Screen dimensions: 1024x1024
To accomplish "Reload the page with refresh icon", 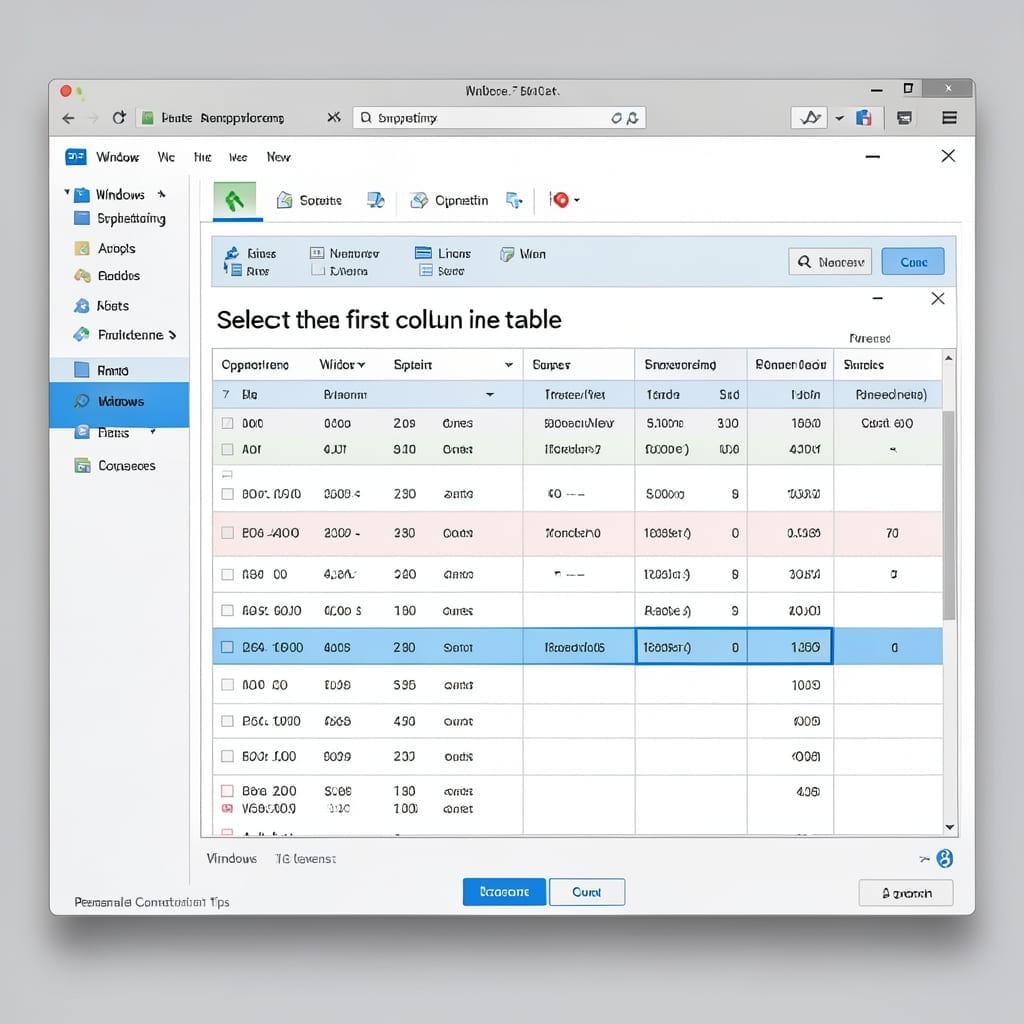I will click(119, 118).
